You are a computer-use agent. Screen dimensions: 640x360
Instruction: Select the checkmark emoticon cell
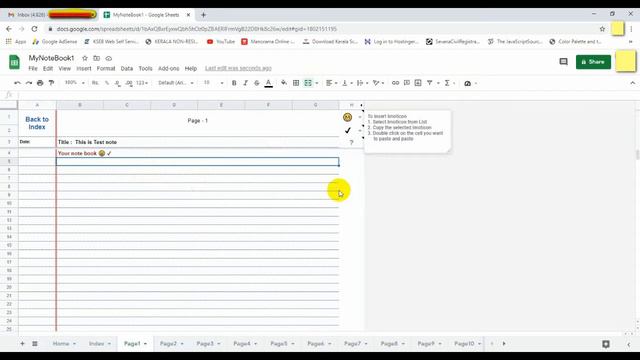point(351,130)
